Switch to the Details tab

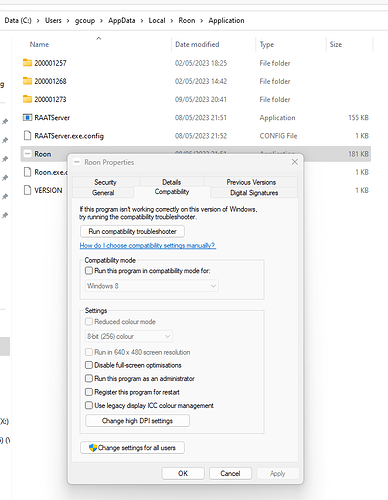[x=172, y=182]
